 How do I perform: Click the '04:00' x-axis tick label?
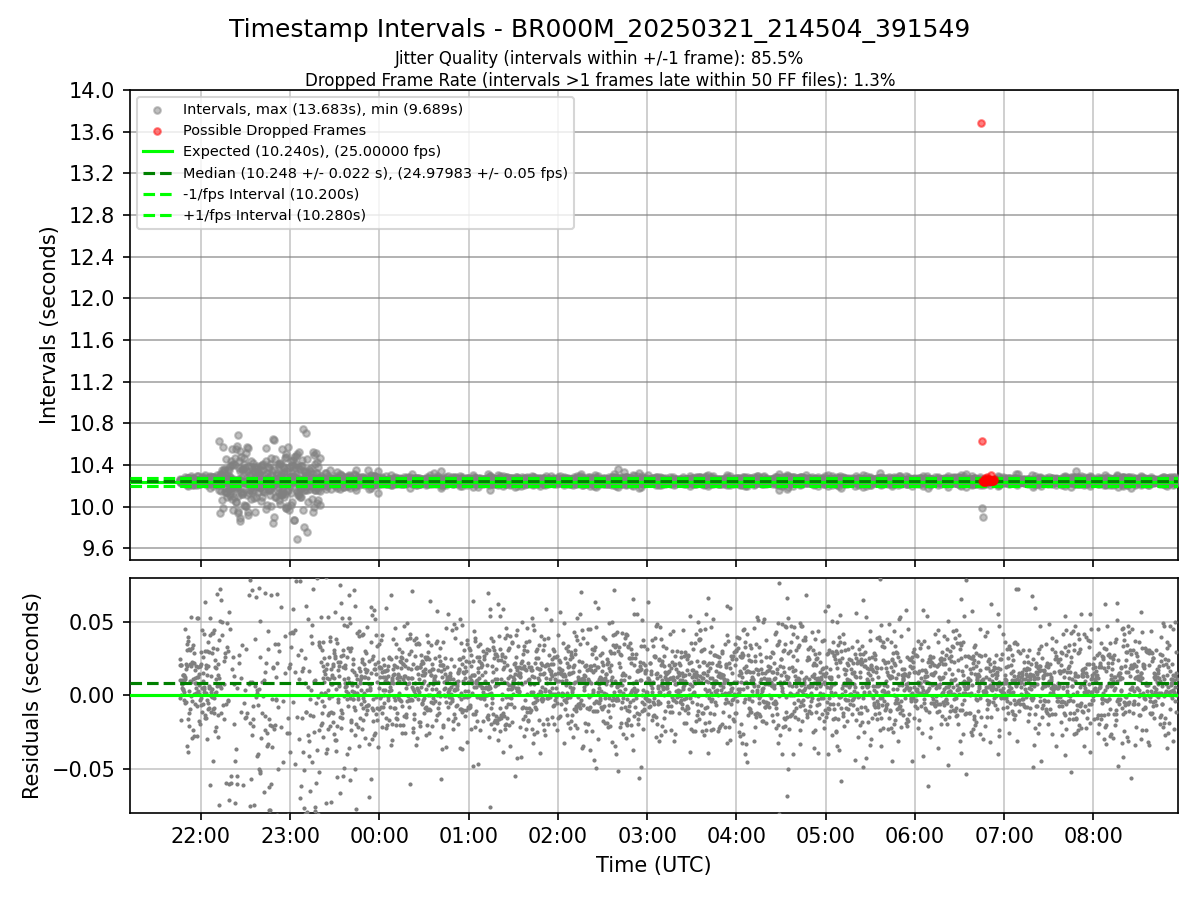[x=736, y=836]
